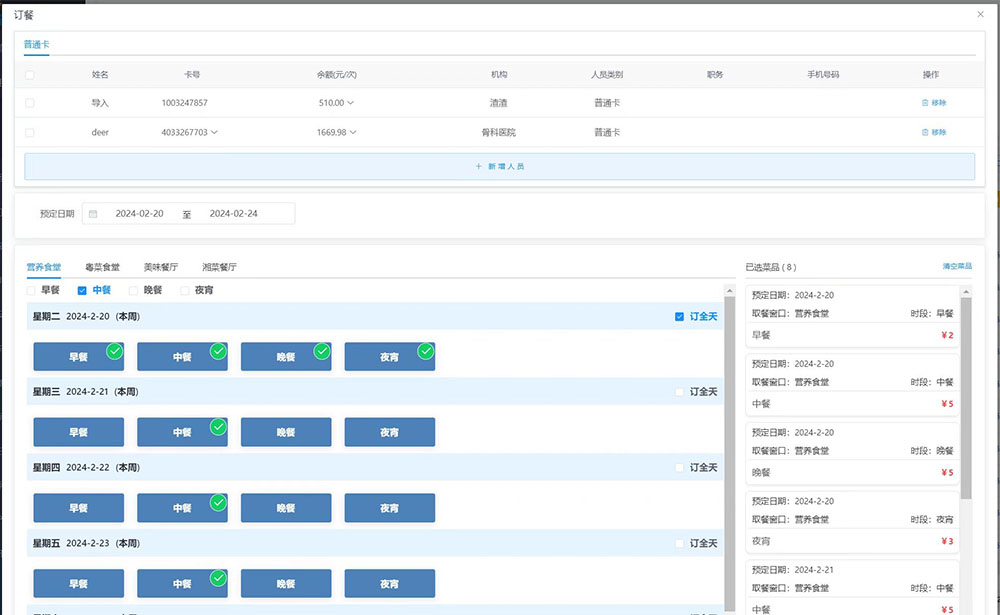Image resolution: width=1000 pixels, height=615 pixels.
Task: Uncheck the 中餐 filter checkbox
Action: pyautogui.click(x=82, y=291)
